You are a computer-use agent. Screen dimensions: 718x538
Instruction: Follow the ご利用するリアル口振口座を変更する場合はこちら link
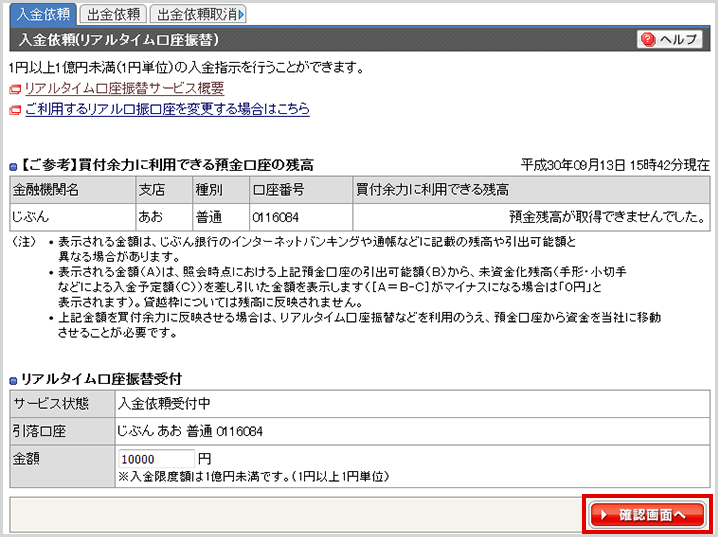(x=166, y=109)
